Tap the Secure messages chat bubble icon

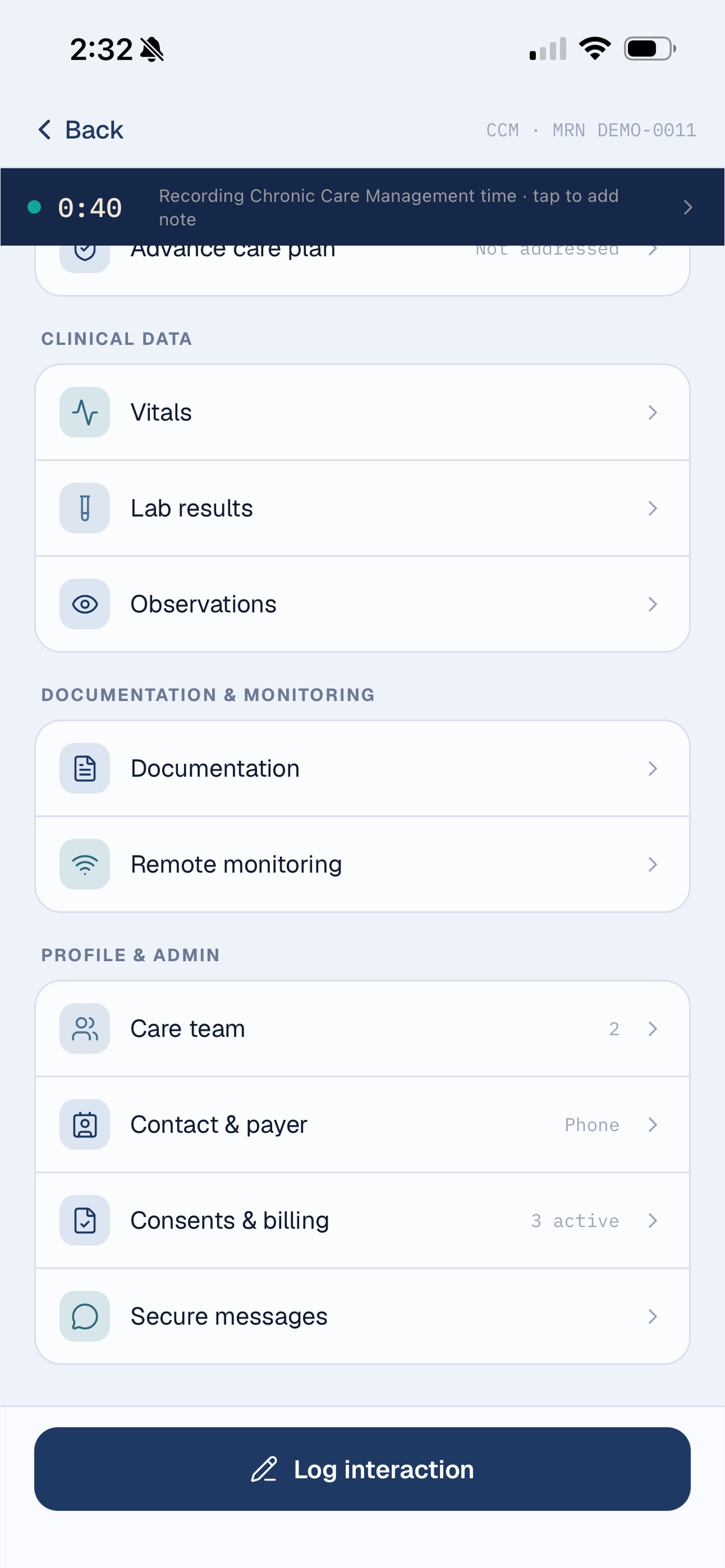click(x=85, y=1316)
